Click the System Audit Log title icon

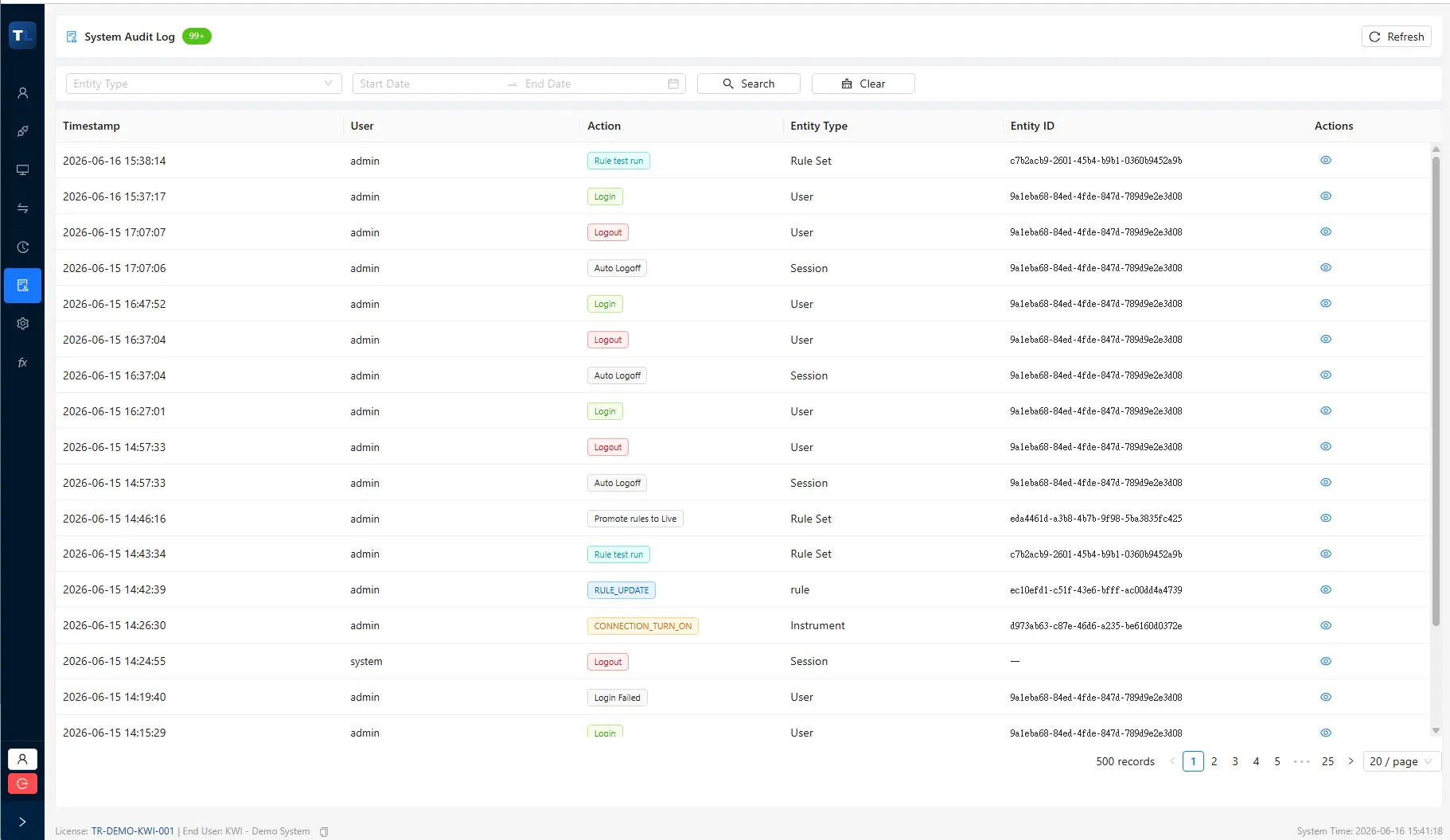72,37
